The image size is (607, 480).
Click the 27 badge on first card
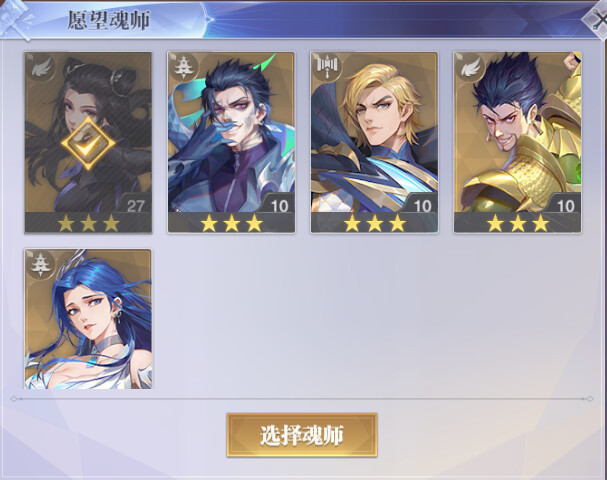point(134,204)
